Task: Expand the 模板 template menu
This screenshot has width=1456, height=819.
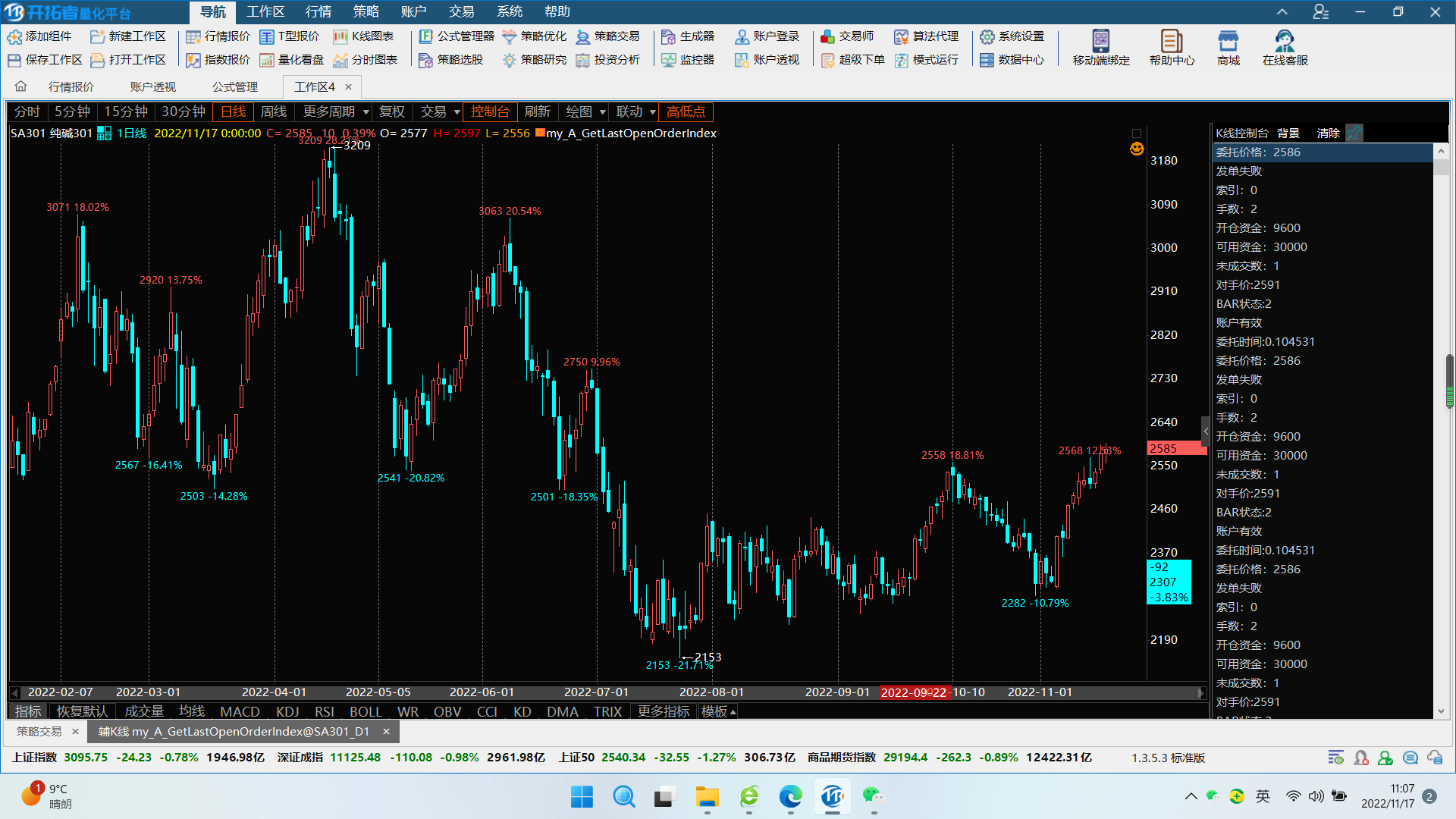Action: pos(718,711)
